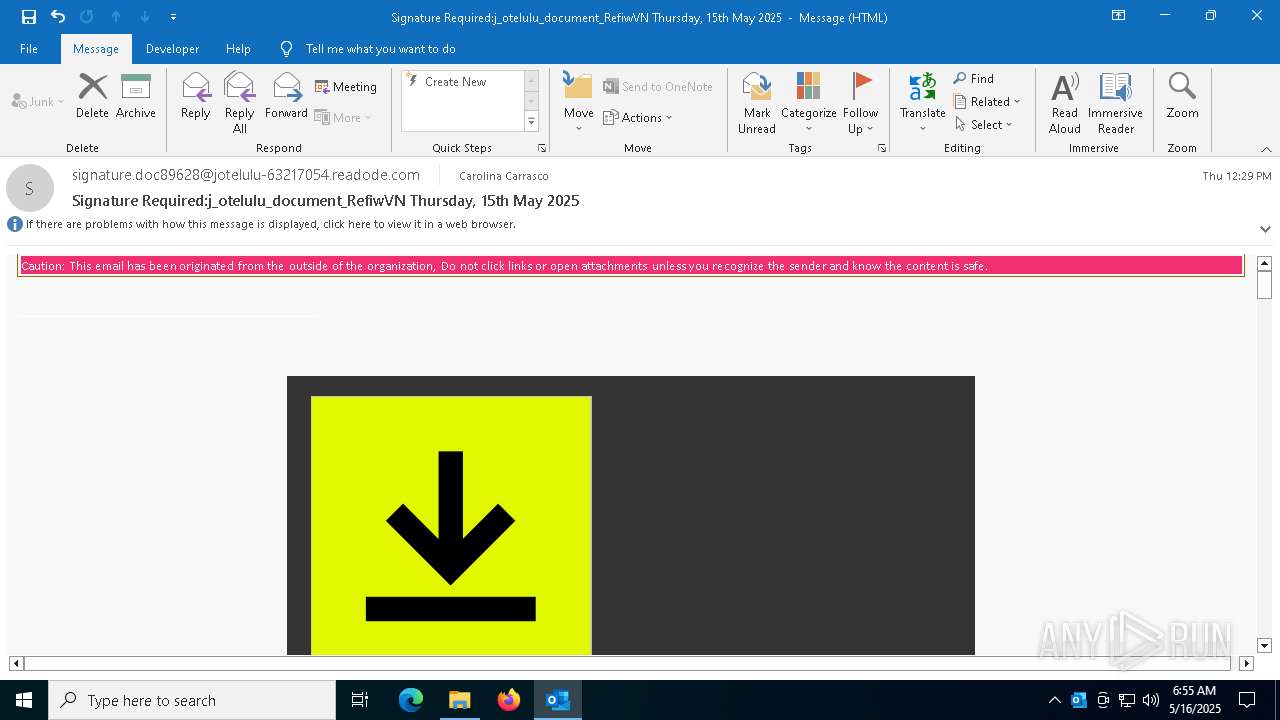
Task: Click Reply All
Action: (240, 103)
